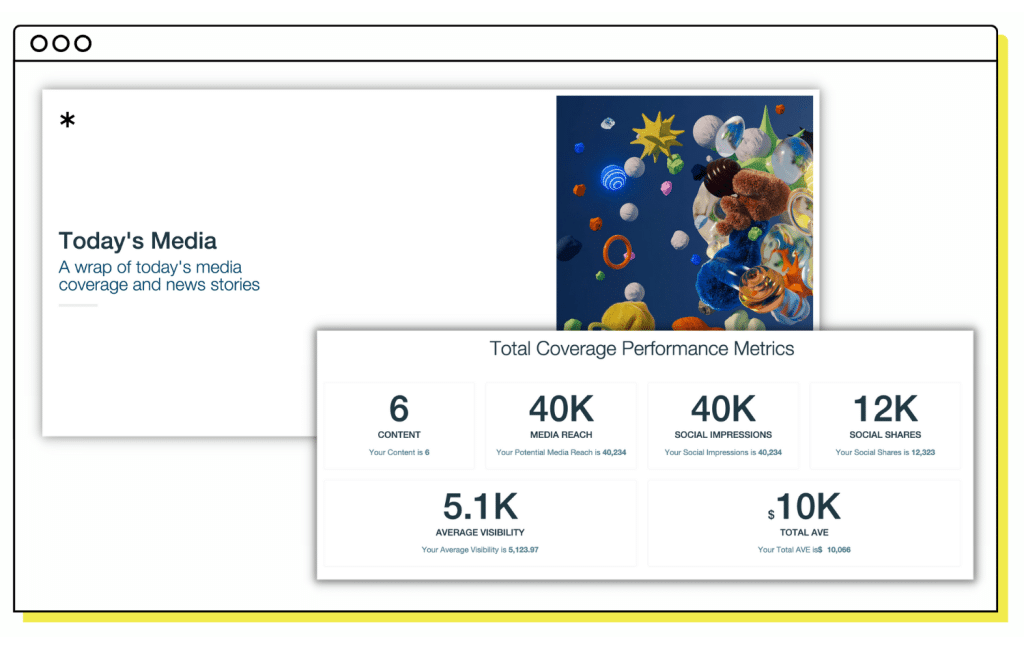The image size is (1024, 649).
Task: Click the Total AVE 10,066 detail text
Action: pos(804,550)
